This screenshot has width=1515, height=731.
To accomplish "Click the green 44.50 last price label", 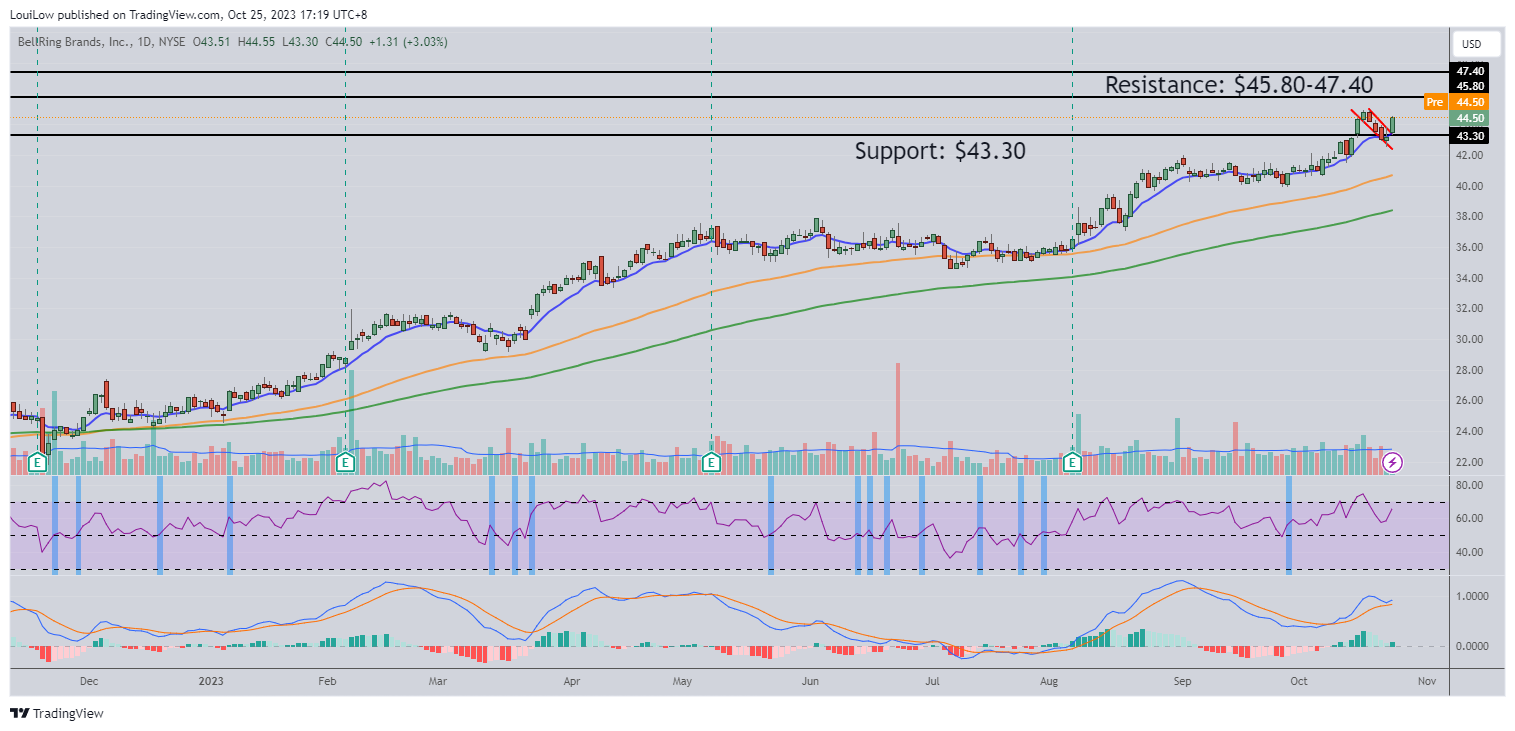I will click(1470, 118).
